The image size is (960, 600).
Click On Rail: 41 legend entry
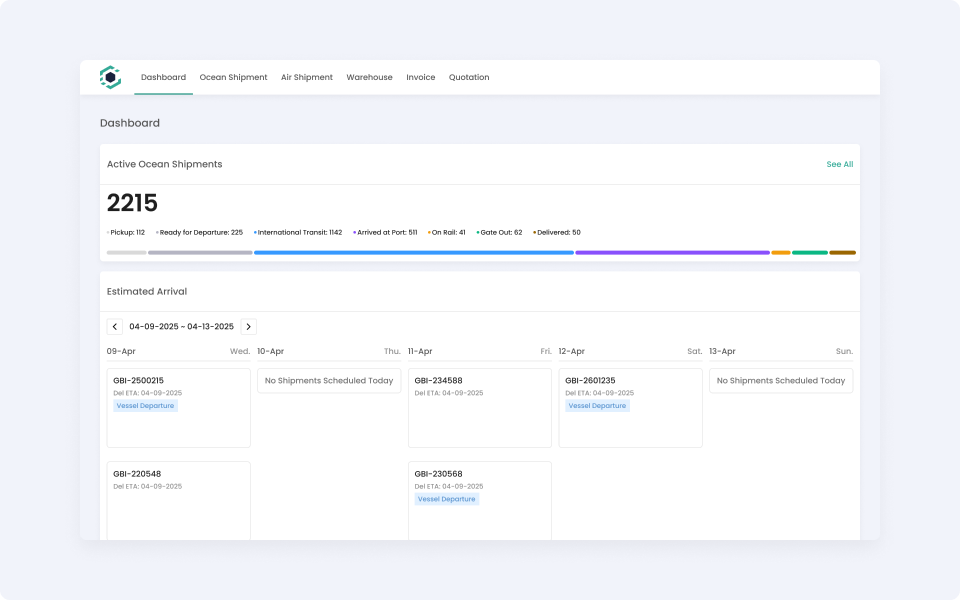click(x=447, y=233)
